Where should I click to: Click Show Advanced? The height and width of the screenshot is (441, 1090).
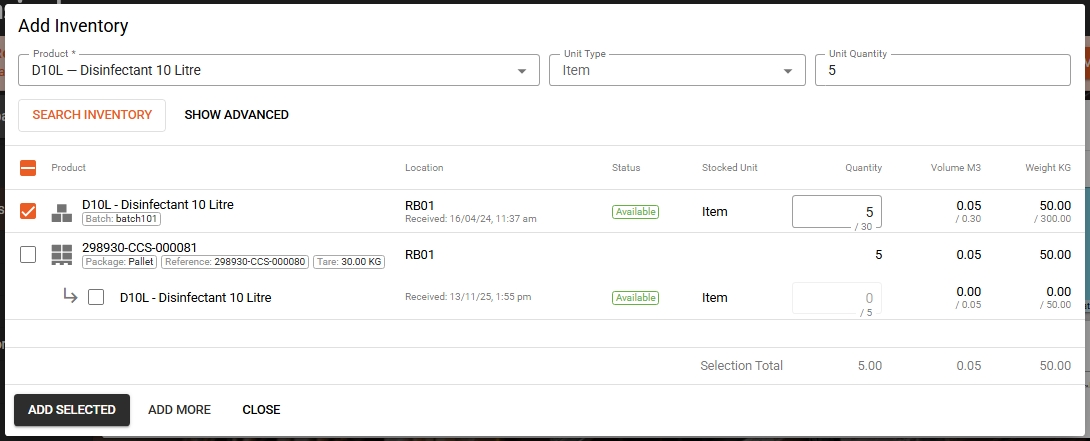coord(236,115)
